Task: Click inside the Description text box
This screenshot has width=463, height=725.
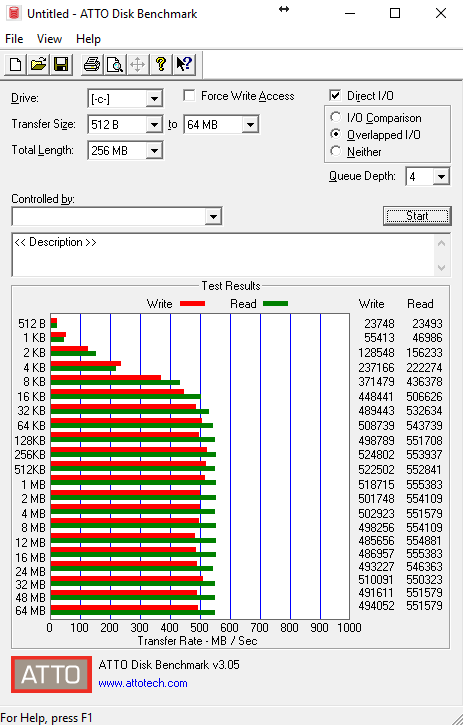Action: pos(223,255)
